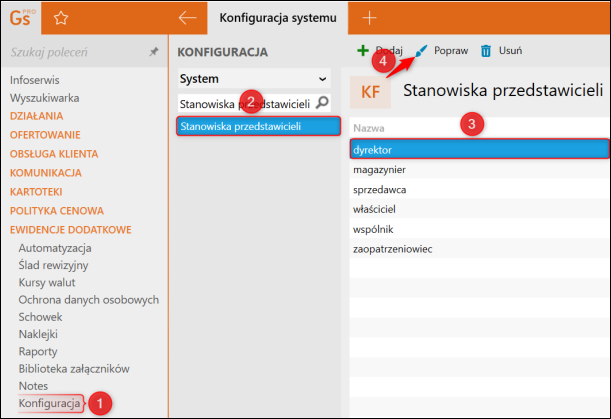
Task: Open Ochrona danych osobowych
Action: click(88, 300)
